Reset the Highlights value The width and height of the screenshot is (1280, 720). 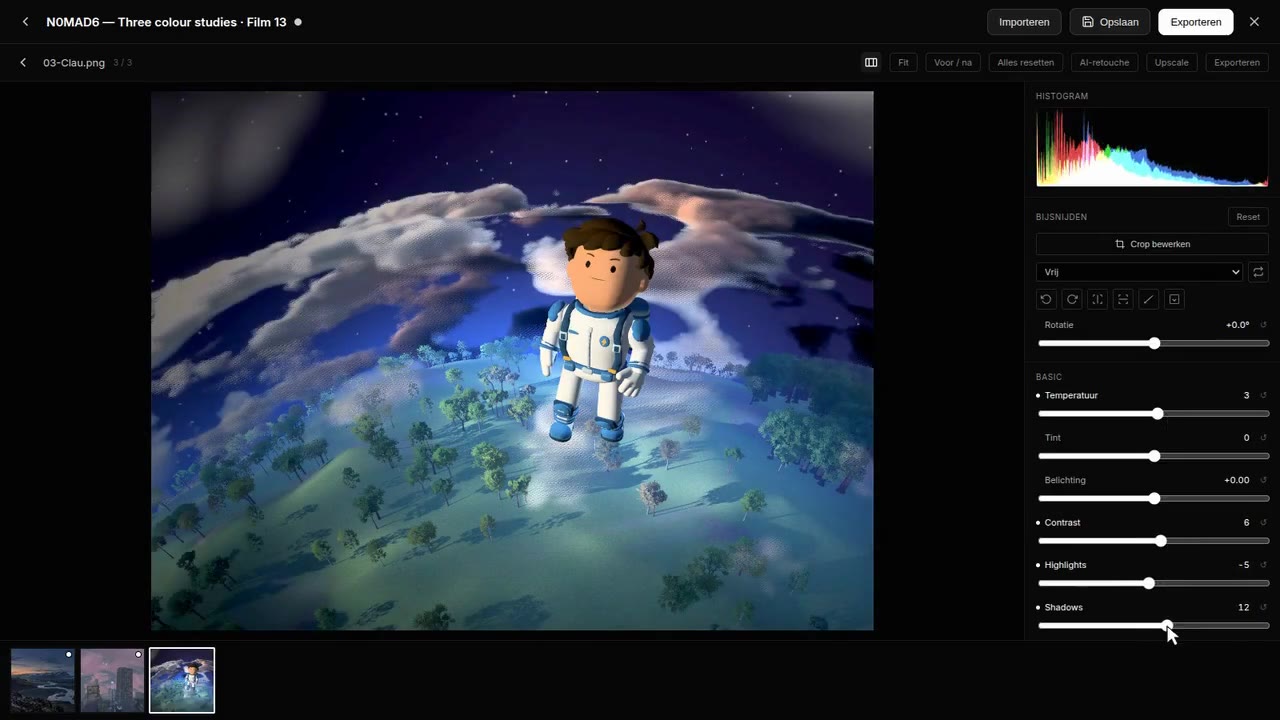coord(1263,565)
